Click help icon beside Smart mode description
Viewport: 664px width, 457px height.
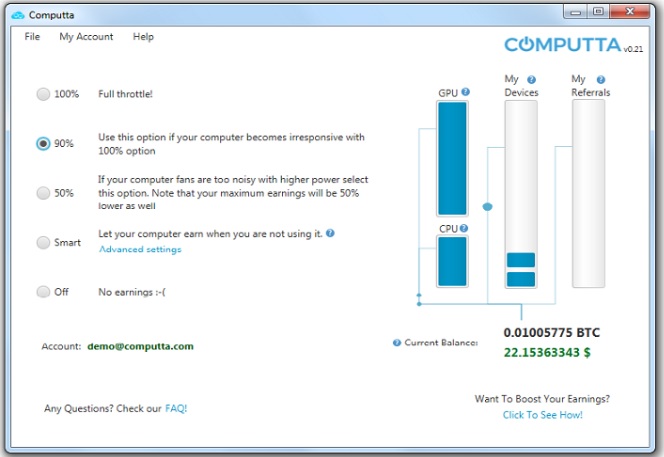coord(330,233)
